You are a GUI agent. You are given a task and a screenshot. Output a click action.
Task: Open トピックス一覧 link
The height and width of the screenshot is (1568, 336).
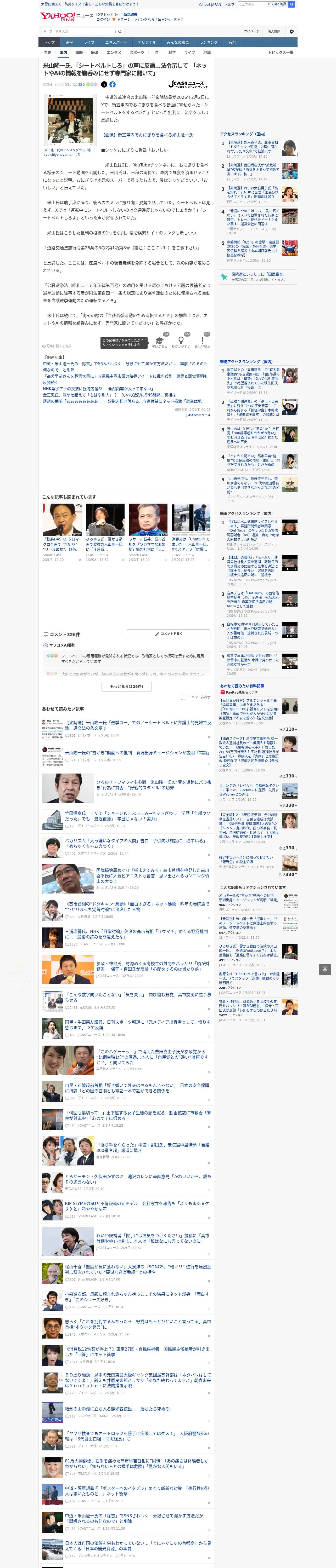pos(281,53)
